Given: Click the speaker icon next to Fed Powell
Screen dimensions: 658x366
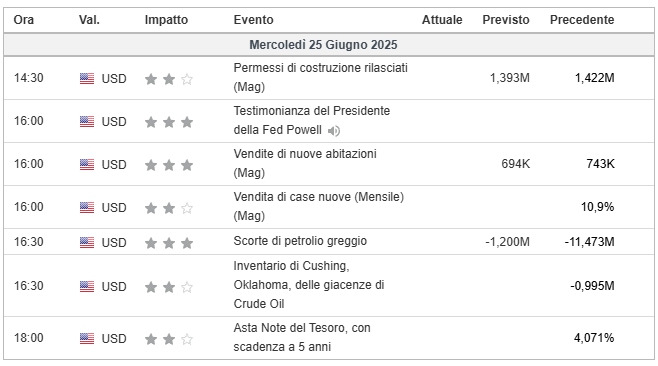Looking at the screenshot, I should click(334, 131).
